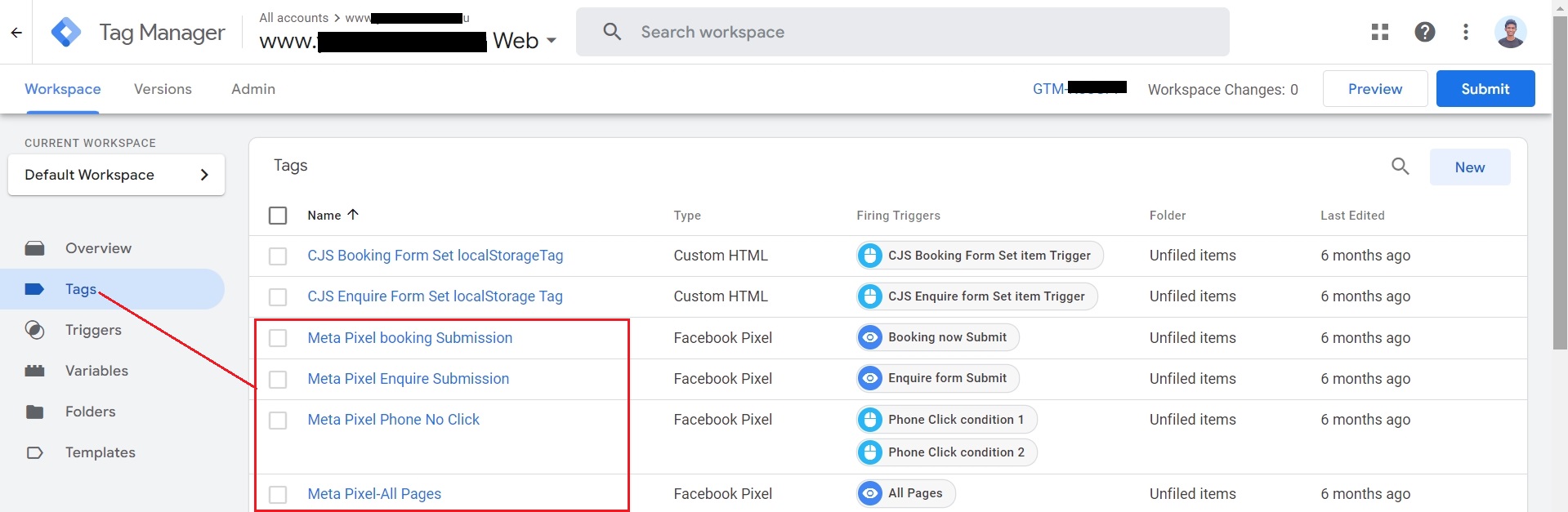
Task: Click the GTM container ID link
Action: [x=1079, y=88]
